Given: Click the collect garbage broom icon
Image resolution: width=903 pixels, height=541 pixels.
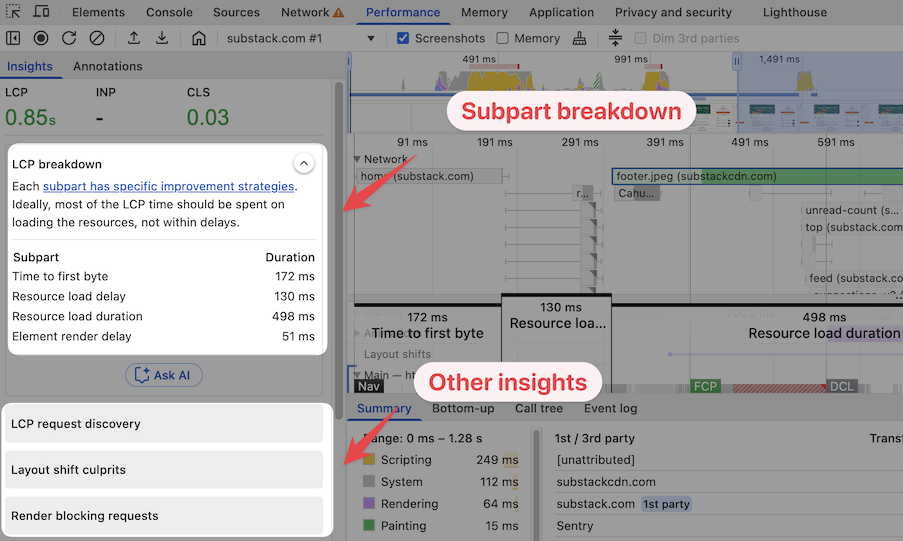Looking at the screenshot, I should (580, 38).
